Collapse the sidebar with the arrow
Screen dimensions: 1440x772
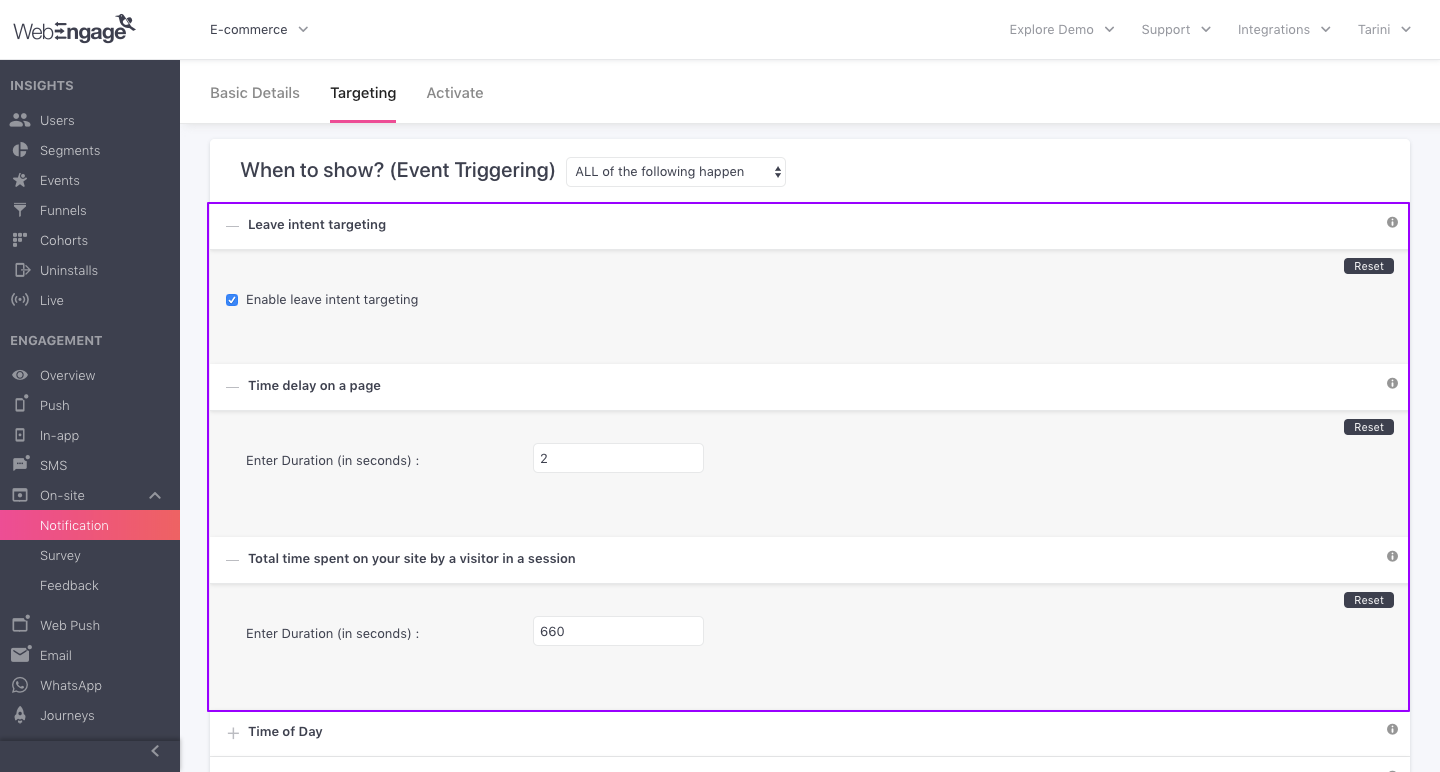point(155,751)
